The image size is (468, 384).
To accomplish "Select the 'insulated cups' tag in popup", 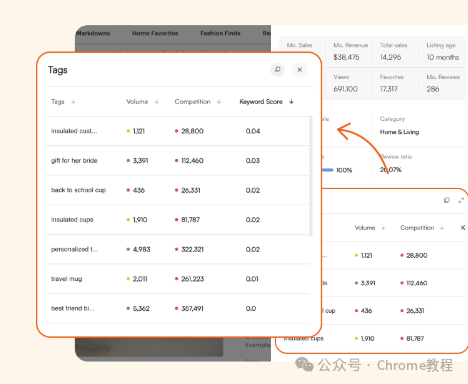I will pos(72,220).
